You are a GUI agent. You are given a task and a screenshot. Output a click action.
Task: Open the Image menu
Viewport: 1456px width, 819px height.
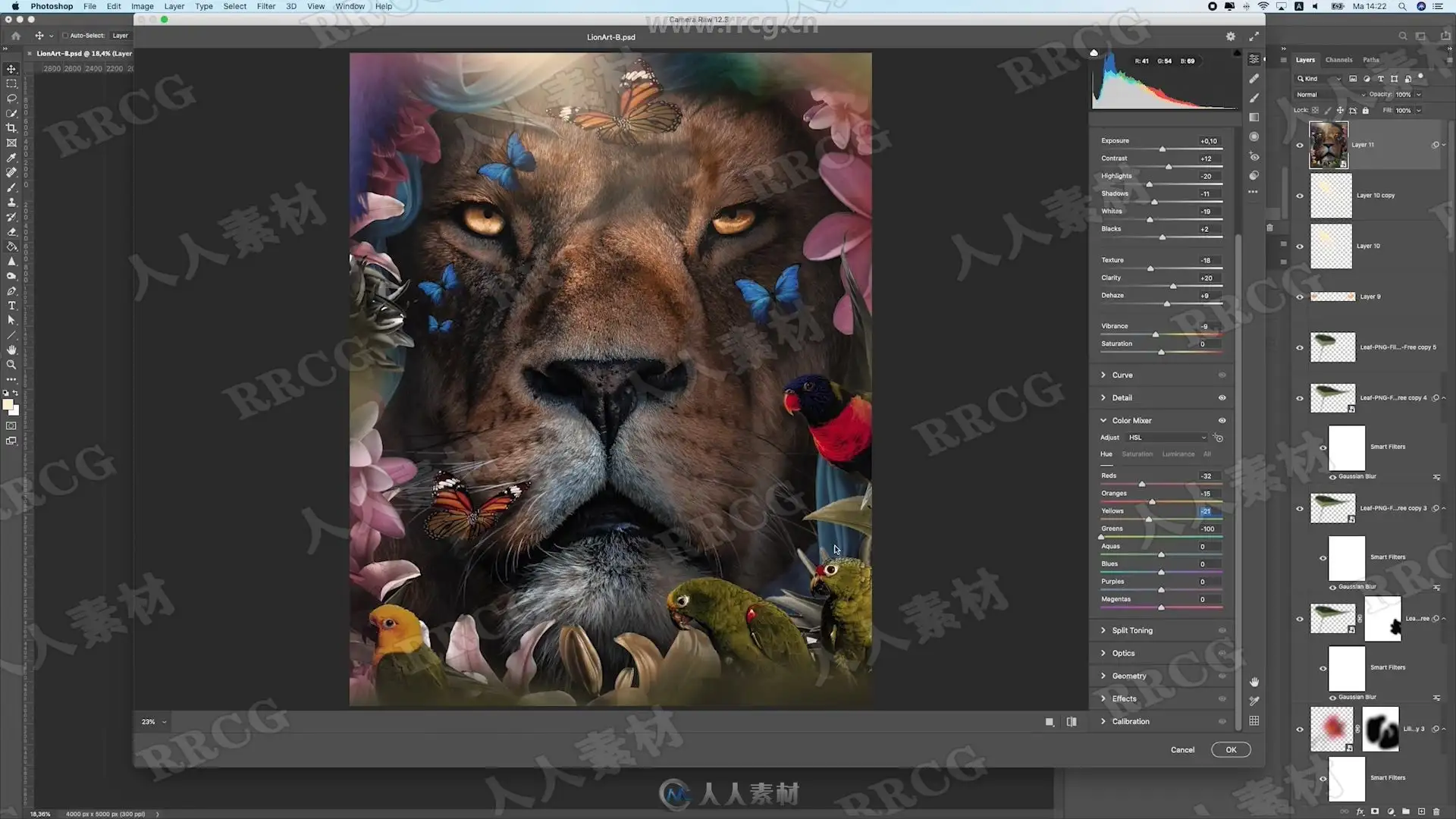coord(143,6)
